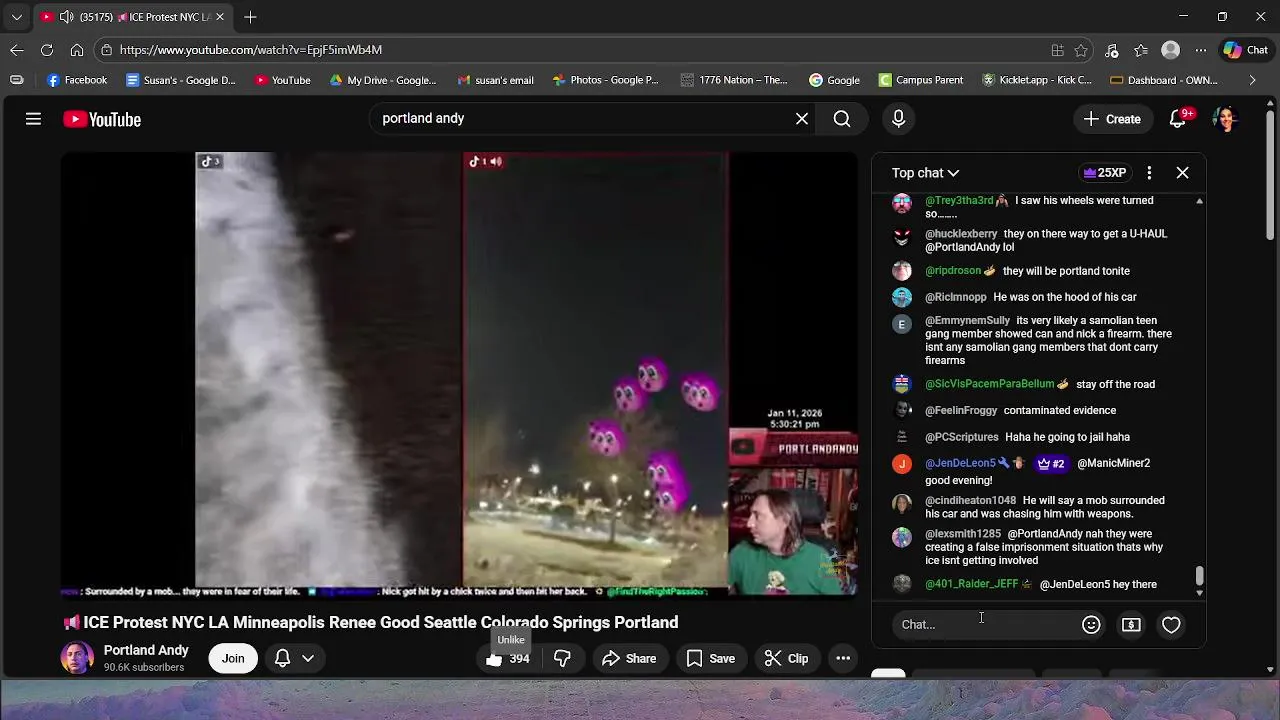Click the address bar URL
1280x720 pixels.
pos(251,50)
